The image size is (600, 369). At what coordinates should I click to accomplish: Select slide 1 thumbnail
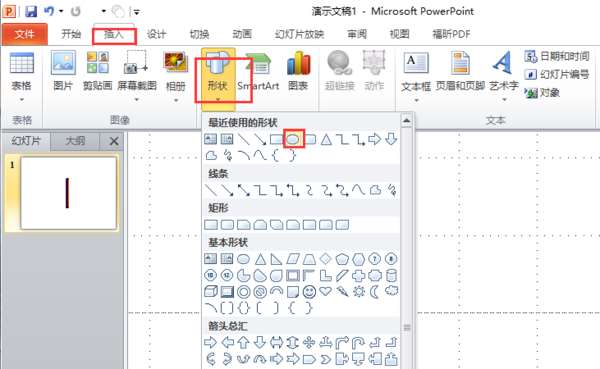click(68, 193)
